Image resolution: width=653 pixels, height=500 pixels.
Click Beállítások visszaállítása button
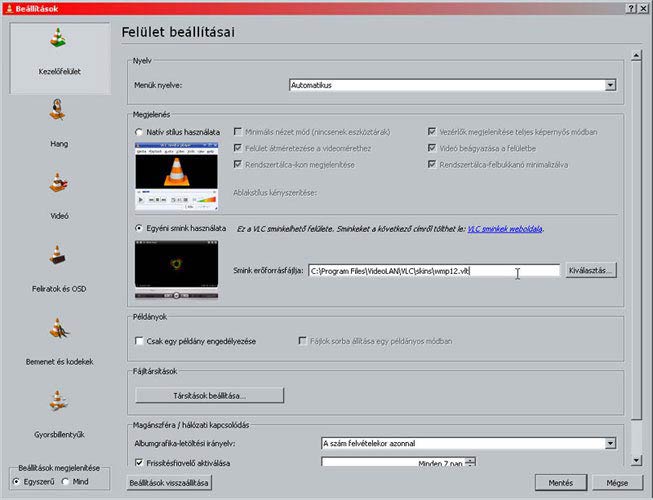click(169, 483)
